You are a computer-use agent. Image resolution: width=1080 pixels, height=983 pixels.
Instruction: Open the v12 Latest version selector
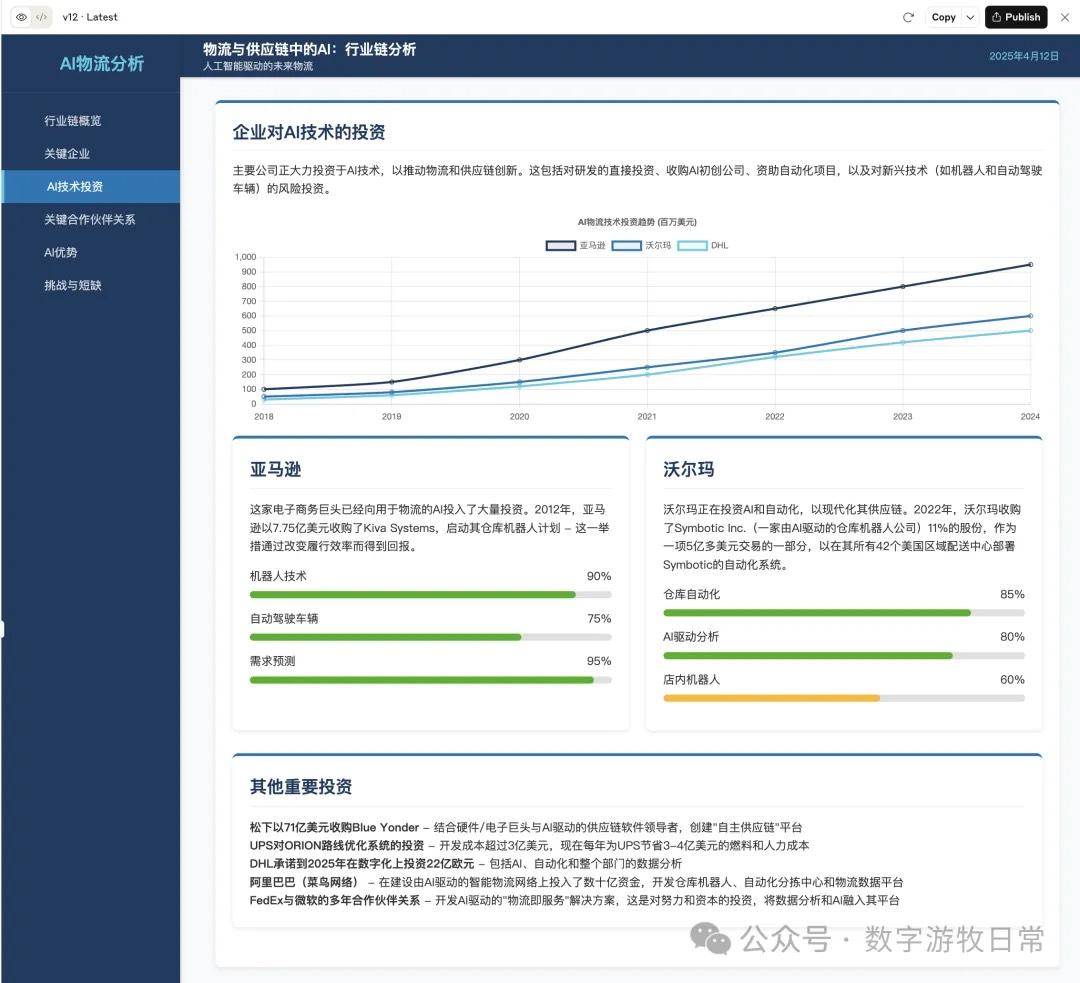(89, 17)
